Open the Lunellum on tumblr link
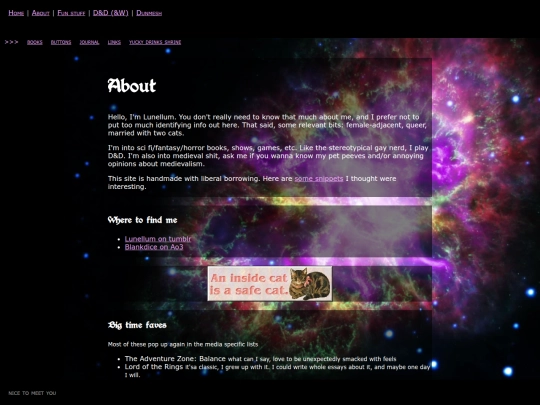540x405 pixels. tap(158, 239)
